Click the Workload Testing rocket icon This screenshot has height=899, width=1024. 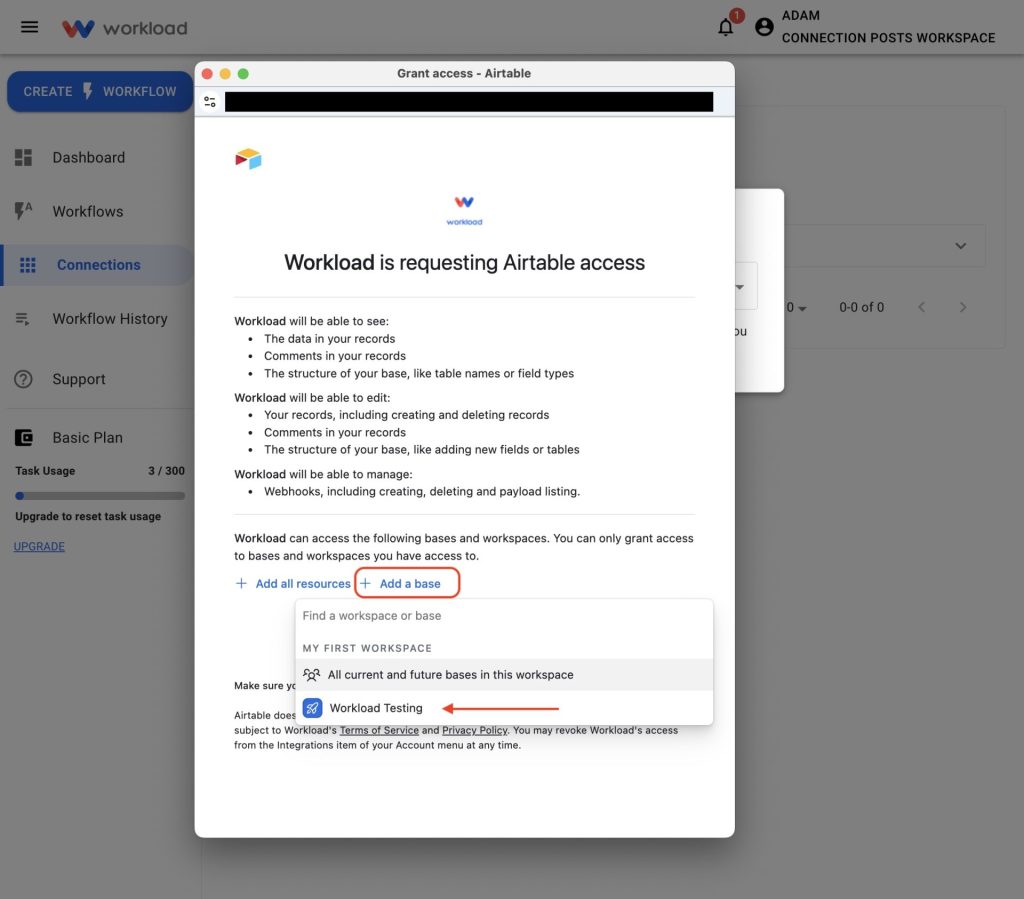pos(312,708)
